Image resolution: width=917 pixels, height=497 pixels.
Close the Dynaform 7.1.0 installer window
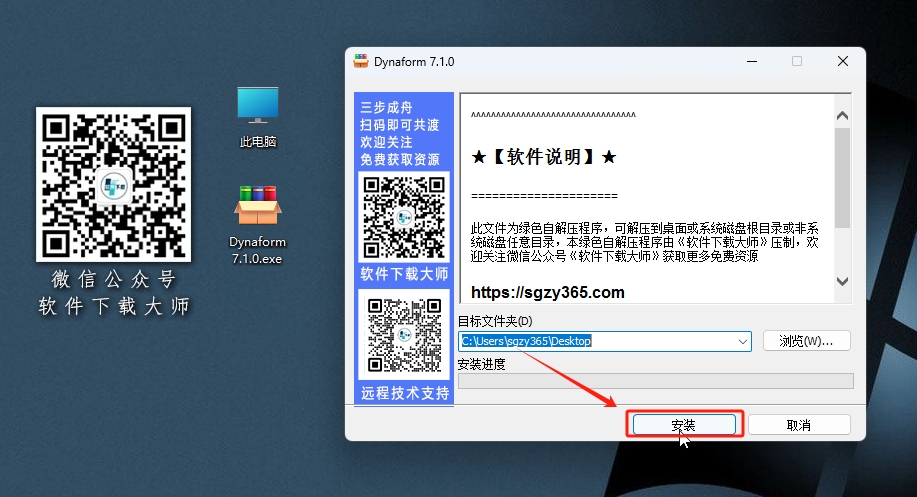pyautogui.click(x=843, y=61)
